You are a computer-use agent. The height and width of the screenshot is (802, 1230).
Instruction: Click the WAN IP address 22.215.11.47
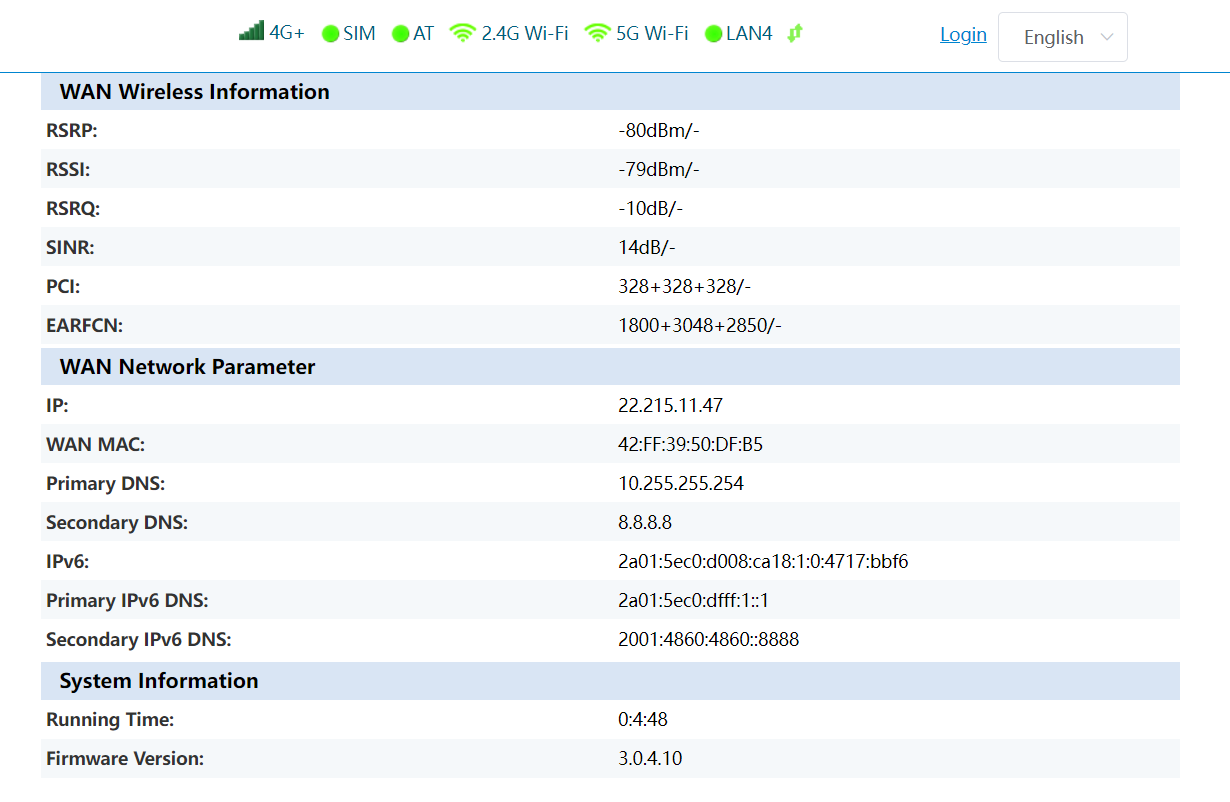[670, 406]
